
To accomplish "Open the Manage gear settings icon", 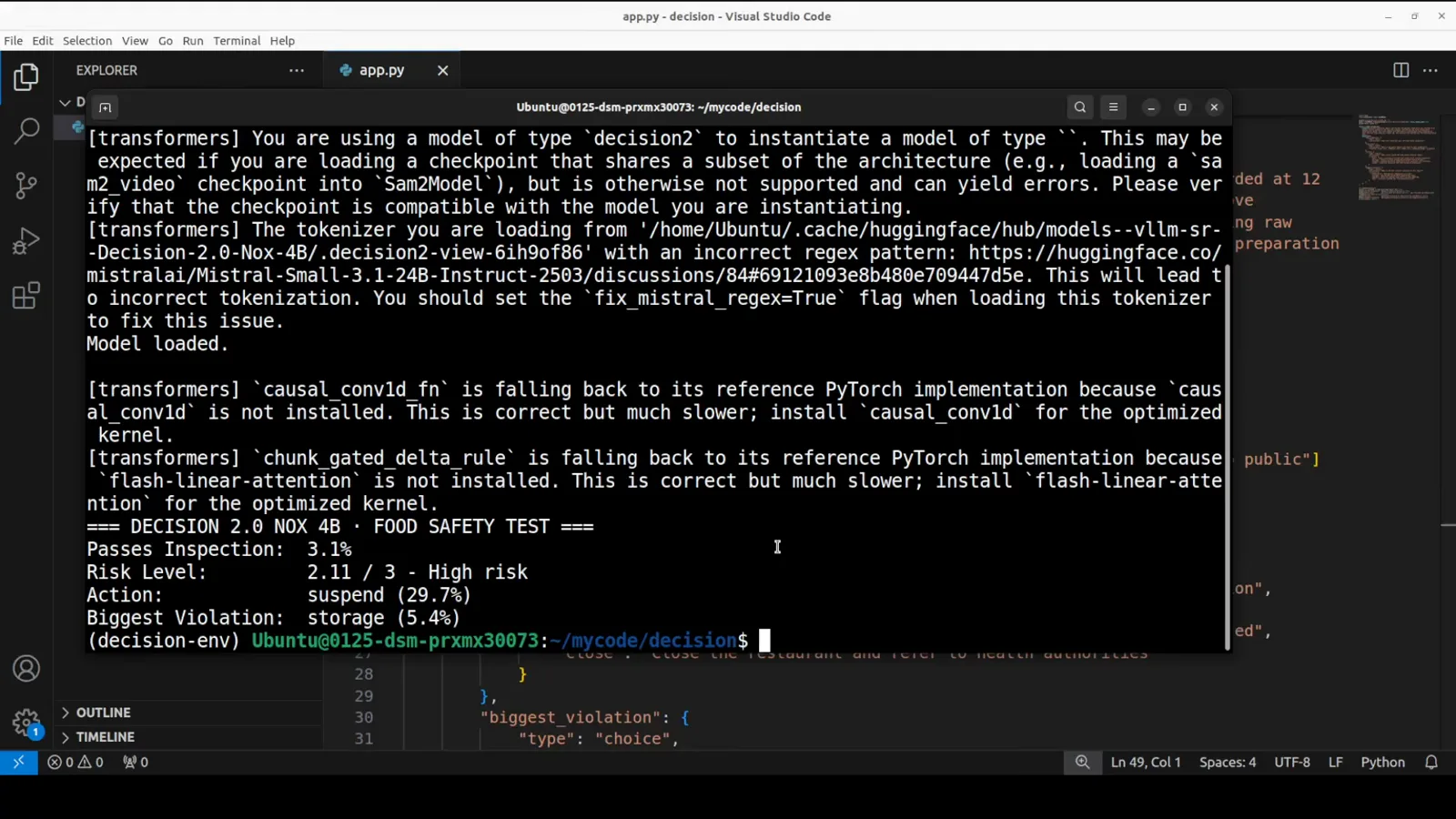I will (26, 723).
